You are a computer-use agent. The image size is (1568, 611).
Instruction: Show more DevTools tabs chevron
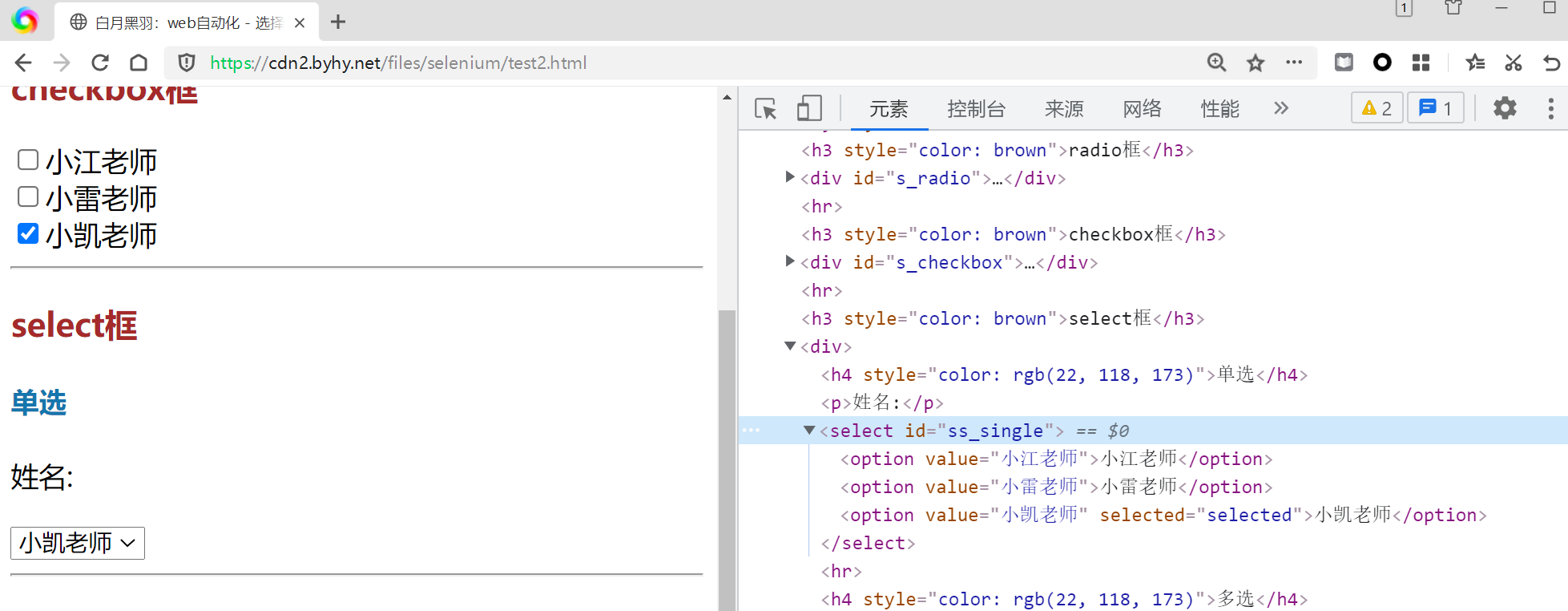point(1281,108)
